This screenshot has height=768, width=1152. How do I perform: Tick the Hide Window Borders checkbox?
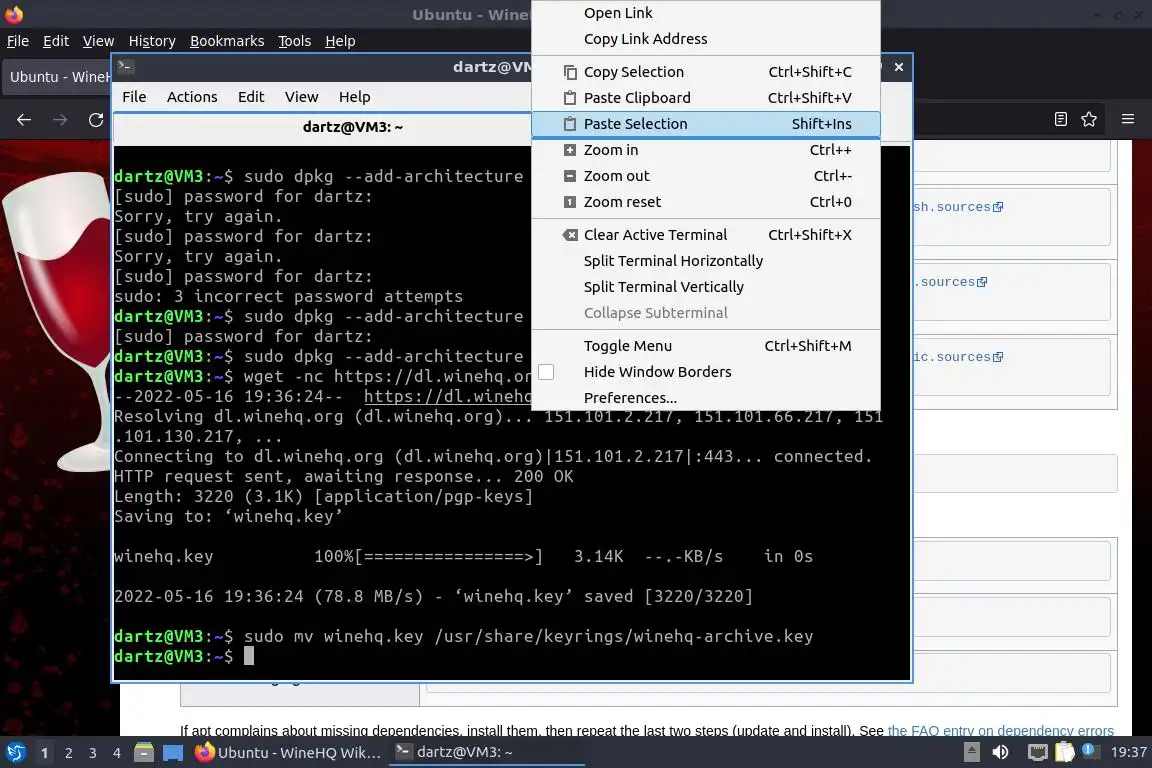pyautogui.click(x=546, y=372)
